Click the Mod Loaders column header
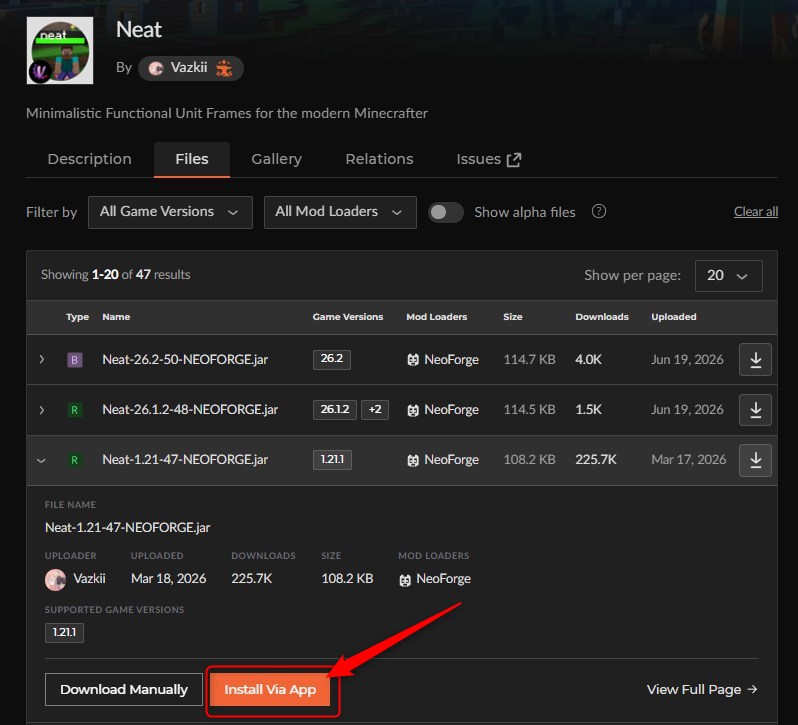 pos(436,316)
